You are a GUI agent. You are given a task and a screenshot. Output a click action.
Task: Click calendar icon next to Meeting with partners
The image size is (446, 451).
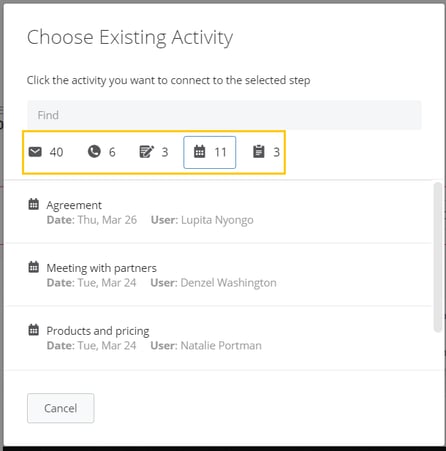(34, 267)
